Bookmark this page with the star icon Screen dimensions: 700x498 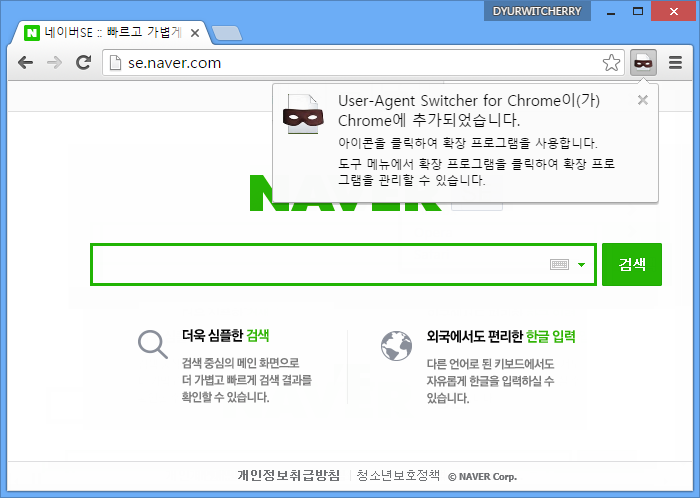pyautogui.click(x=611, y=63)
